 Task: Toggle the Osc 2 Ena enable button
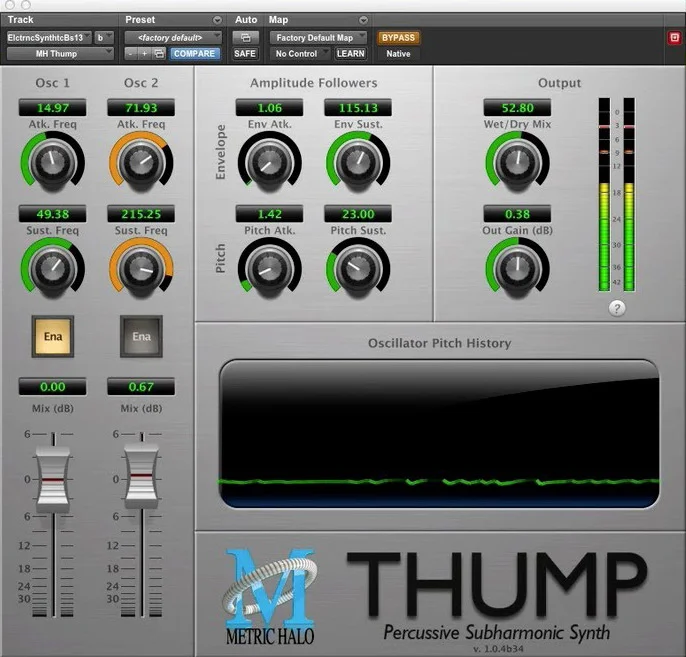(141, 336)
